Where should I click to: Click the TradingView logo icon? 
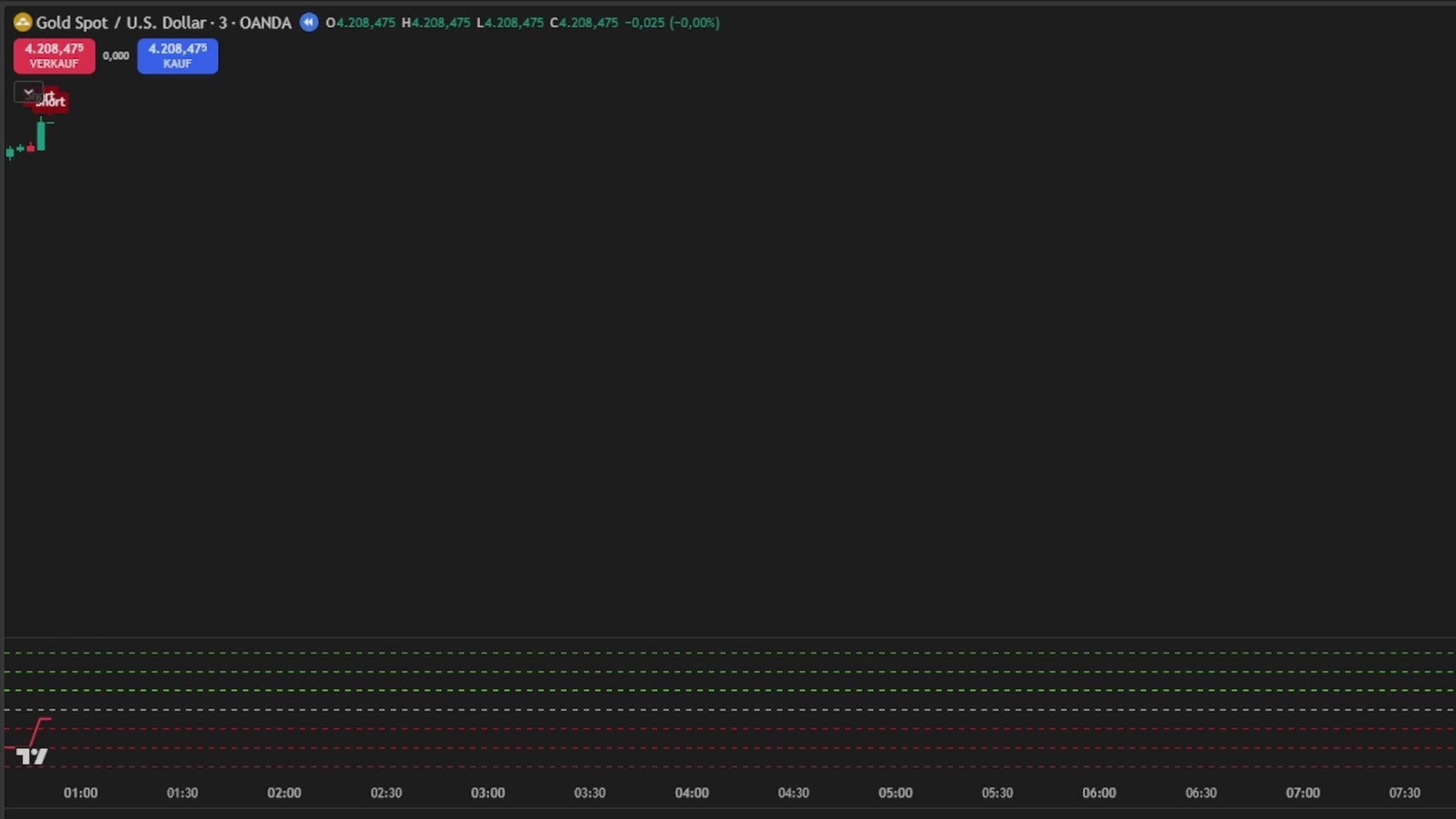[x=32, y=756]
